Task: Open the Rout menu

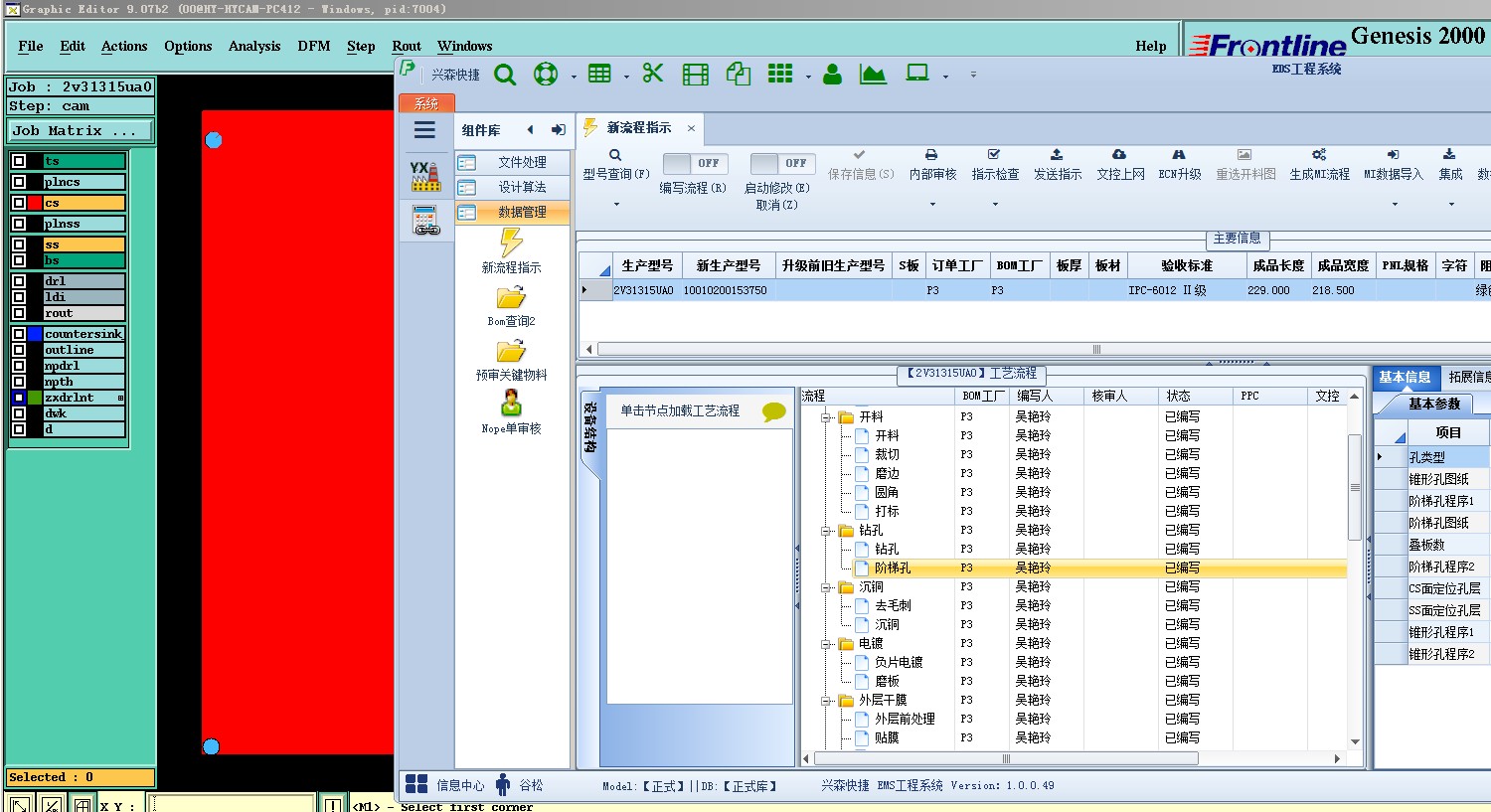Action: 407,46
